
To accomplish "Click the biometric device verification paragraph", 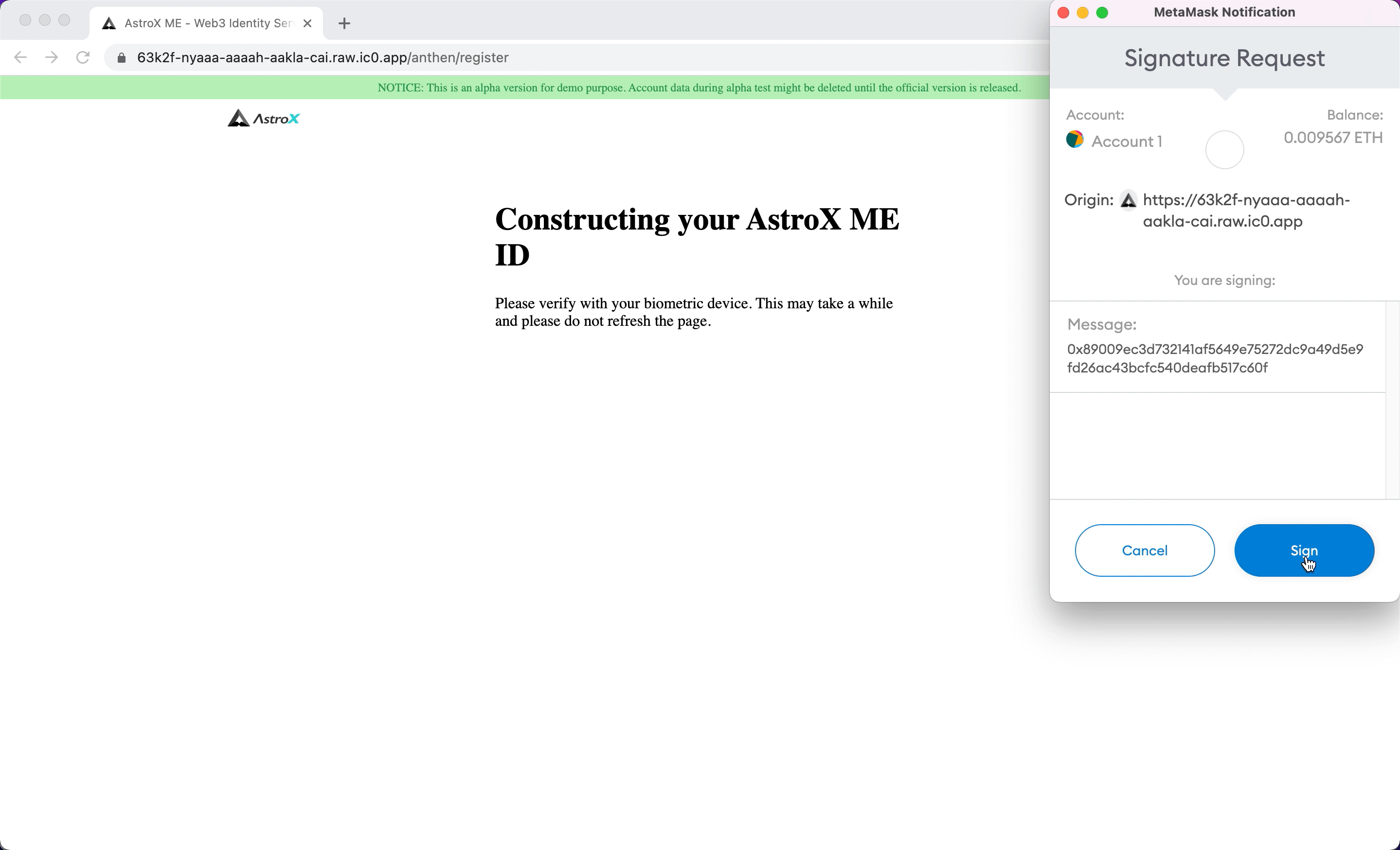I will (x=694, y=312).
